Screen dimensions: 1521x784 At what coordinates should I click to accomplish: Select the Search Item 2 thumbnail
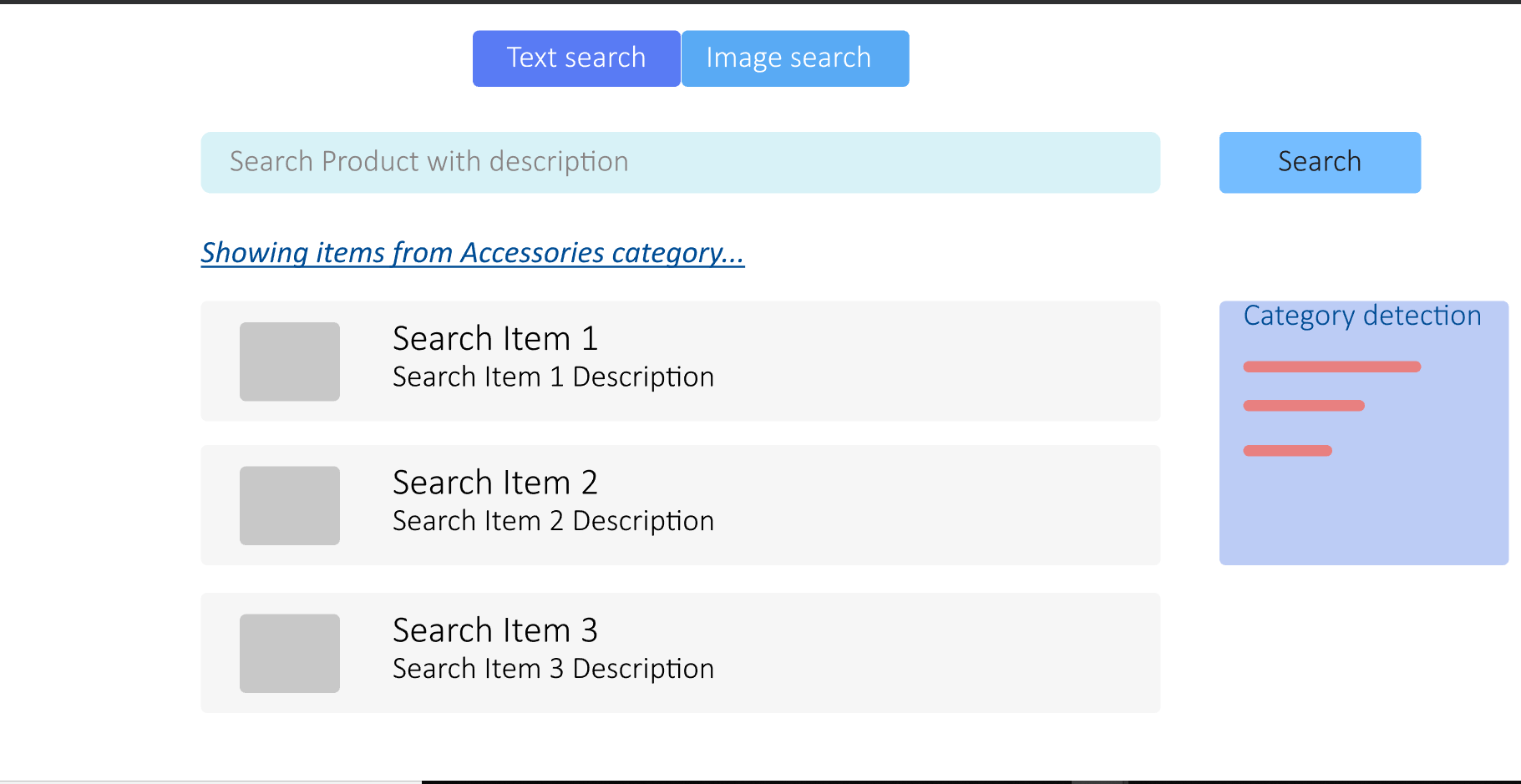pos(290,505)
